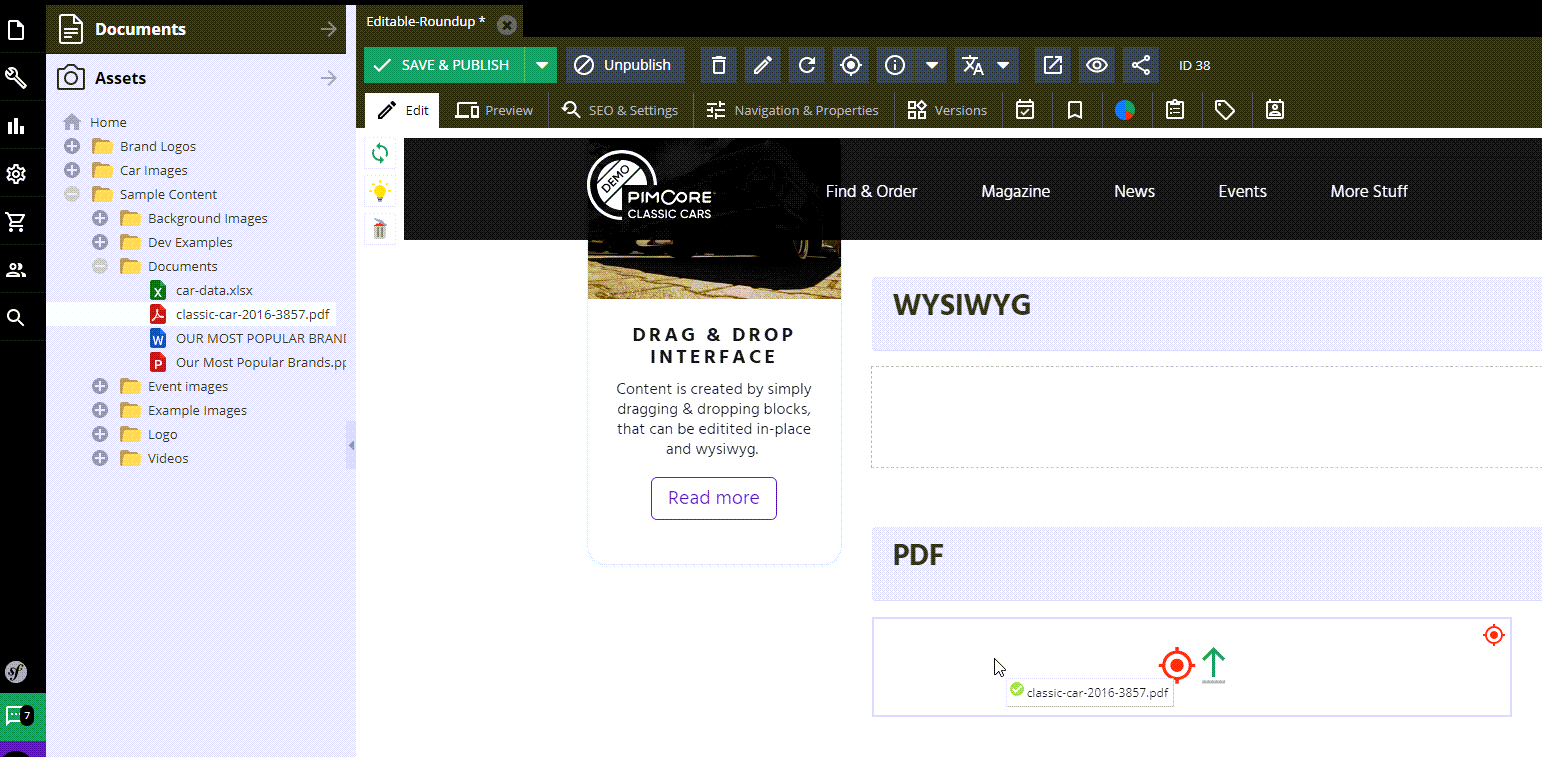Switch to the Preview tab
This screenshot has height=757, width=1542.
pos(494,110)
